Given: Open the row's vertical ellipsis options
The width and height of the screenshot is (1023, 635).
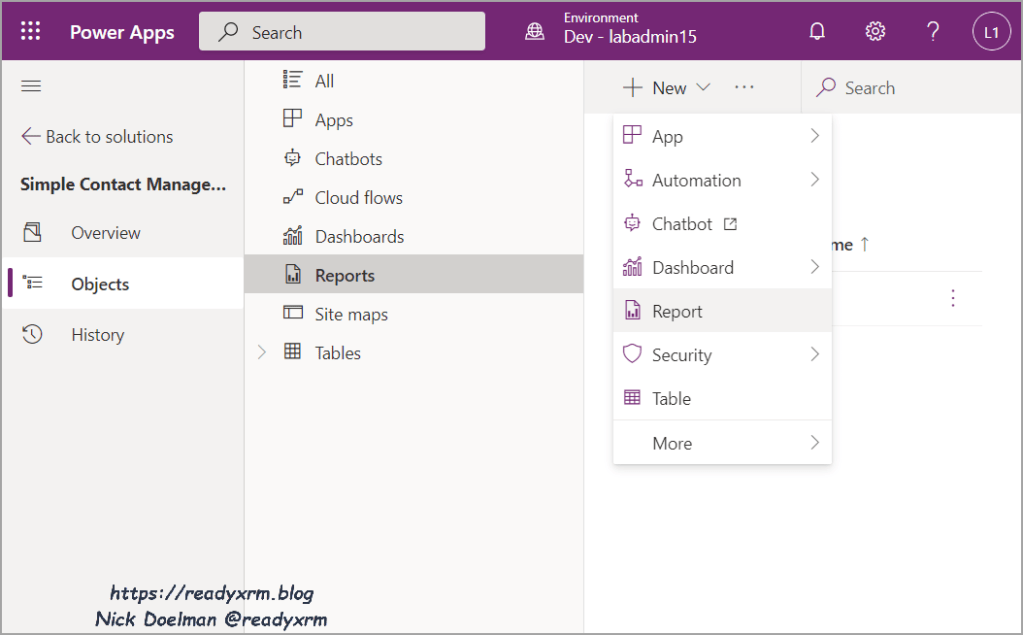Looking at the screenshot, I should coord(952,298).
